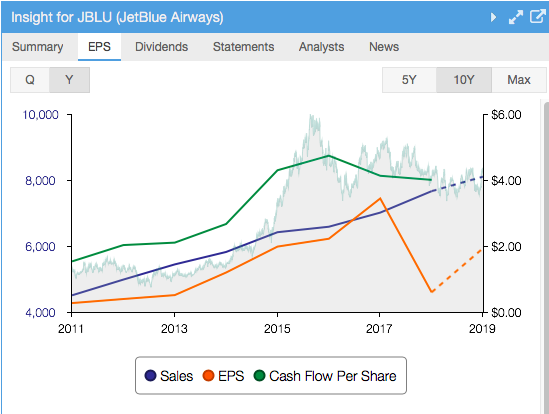This screenshot has width=549, height=414.
Task: Click the $4.00 right axis label
Action: tap(506, 181)
